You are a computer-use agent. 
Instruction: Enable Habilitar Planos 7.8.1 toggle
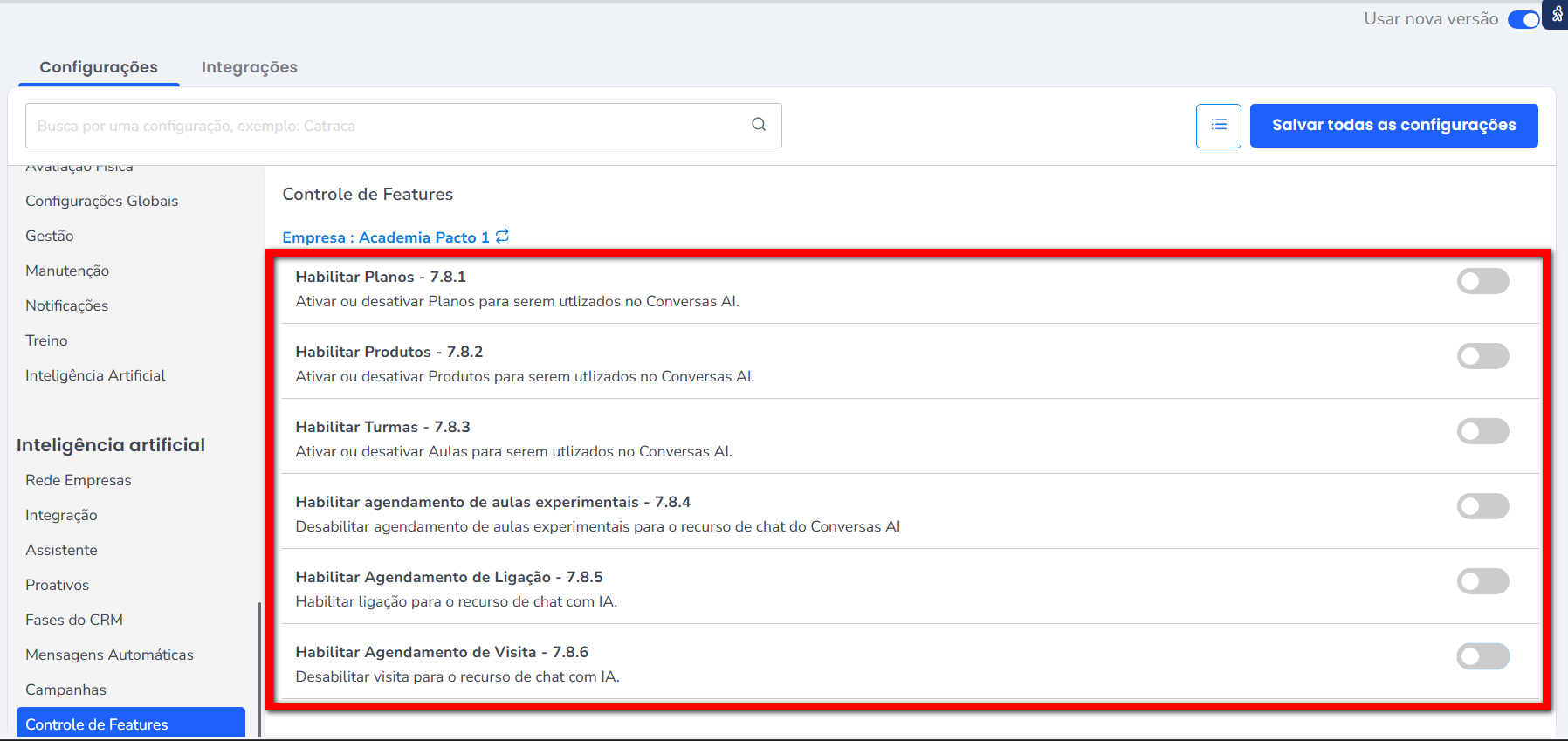pos(1482,281)
